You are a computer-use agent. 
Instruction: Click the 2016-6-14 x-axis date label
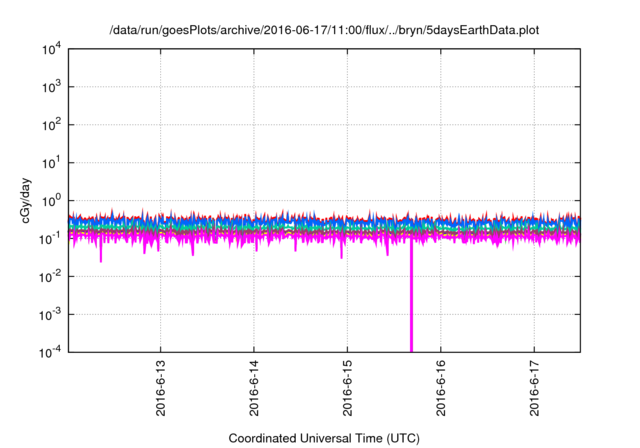(254, 388)
